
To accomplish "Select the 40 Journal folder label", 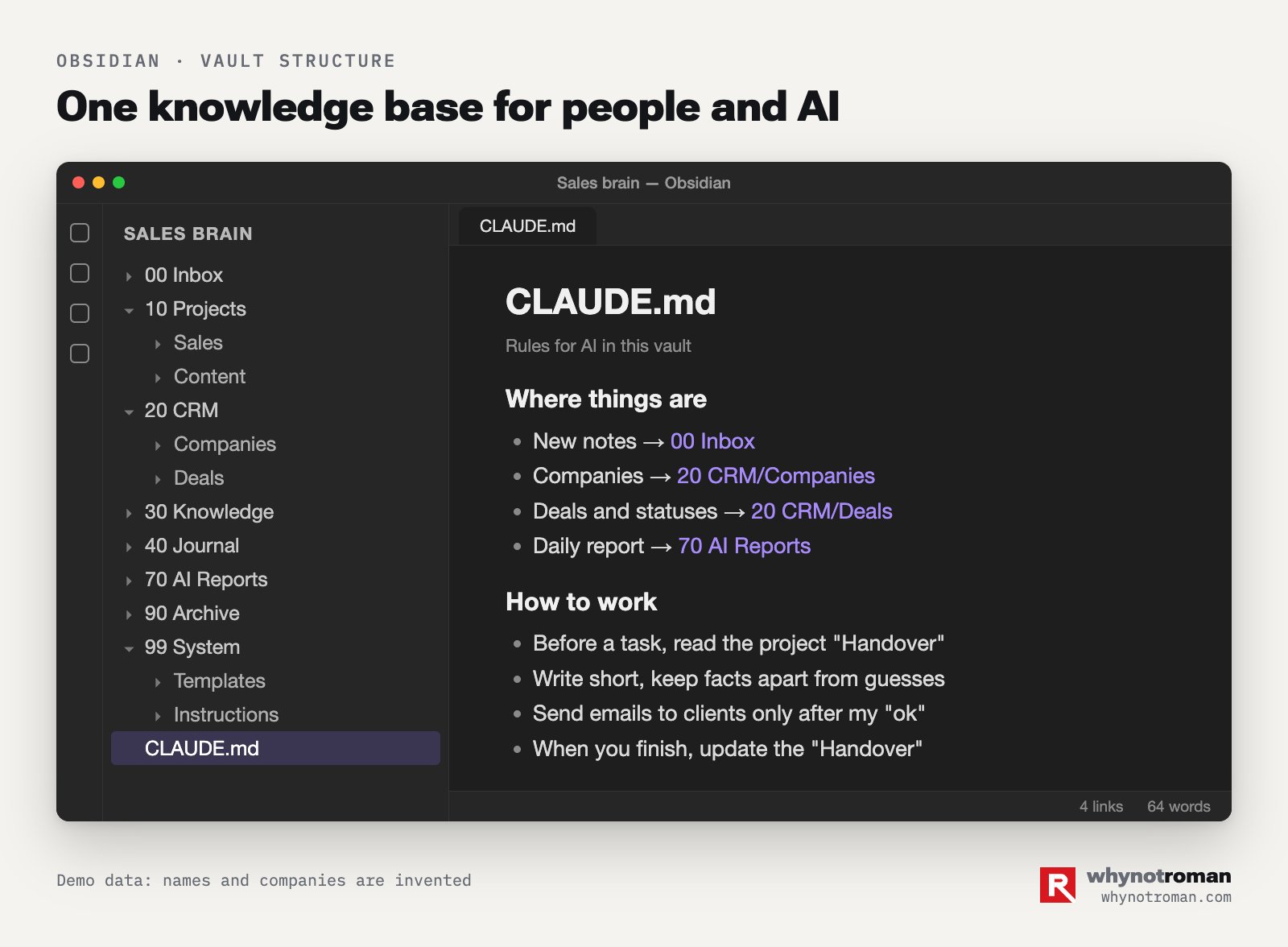I will click(x=192, y=546).
